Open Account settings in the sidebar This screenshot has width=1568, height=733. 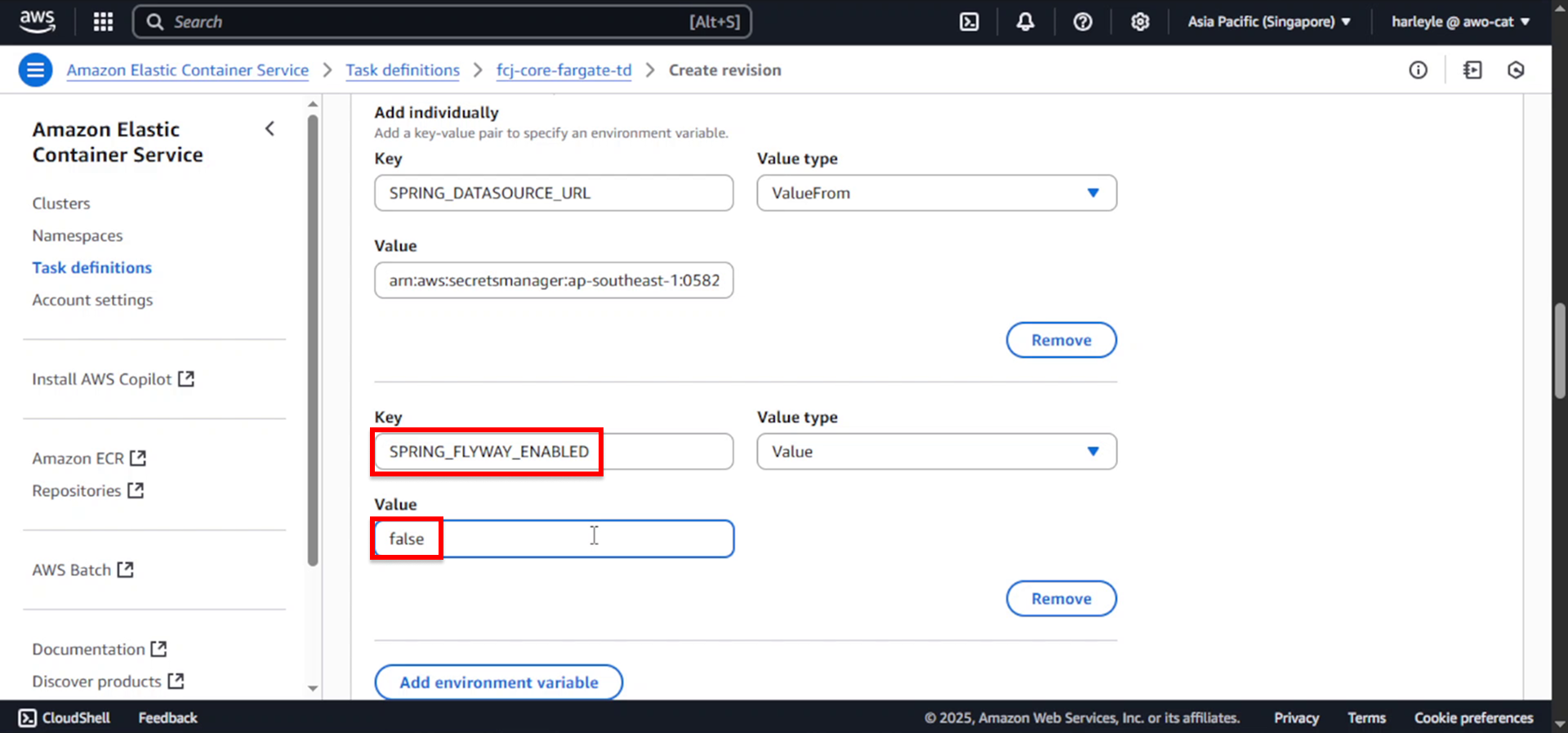[x=92, y=300]
